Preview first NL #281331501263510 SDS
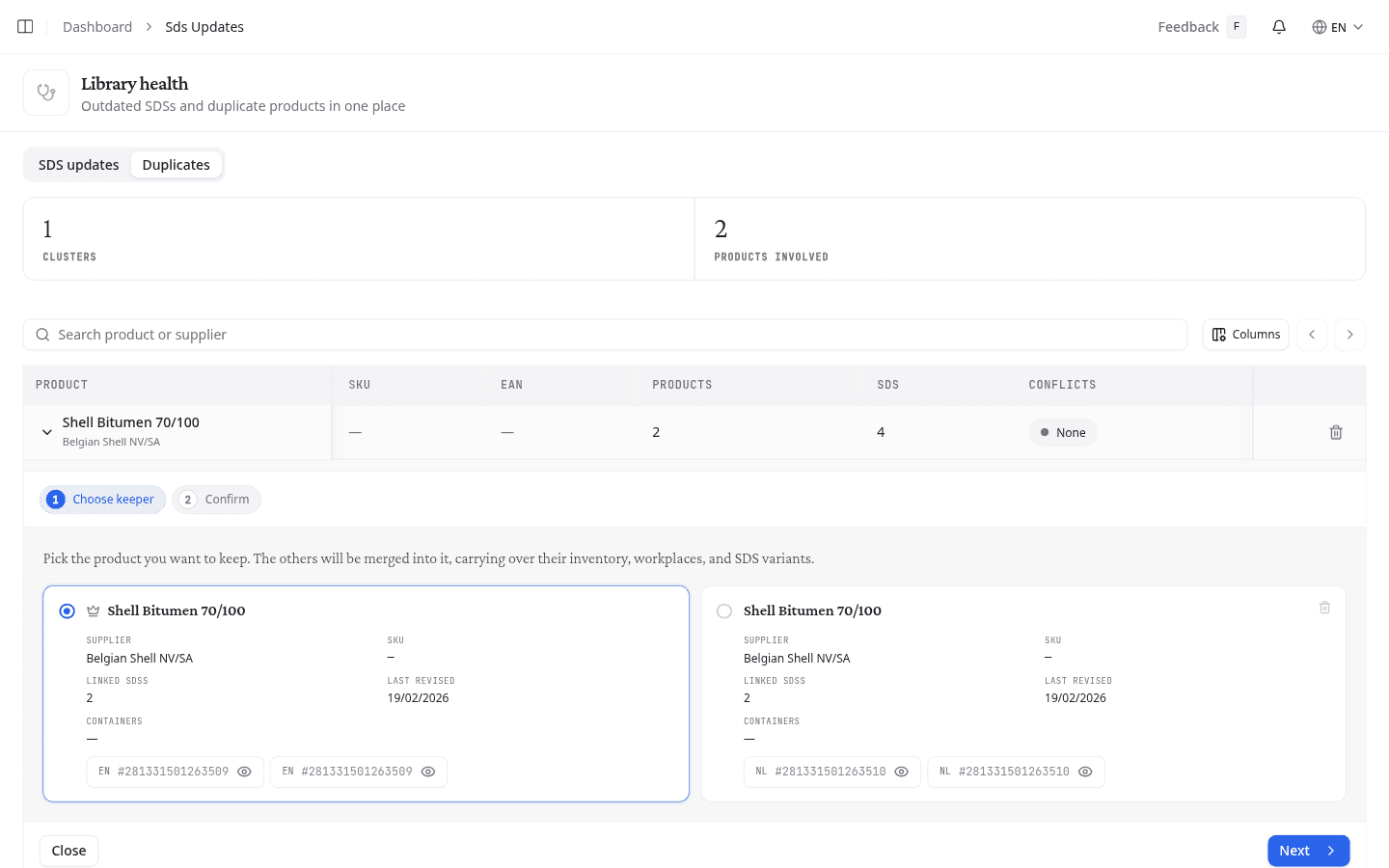Viewport: 1389px width, 868px height. tap(901, 772)
